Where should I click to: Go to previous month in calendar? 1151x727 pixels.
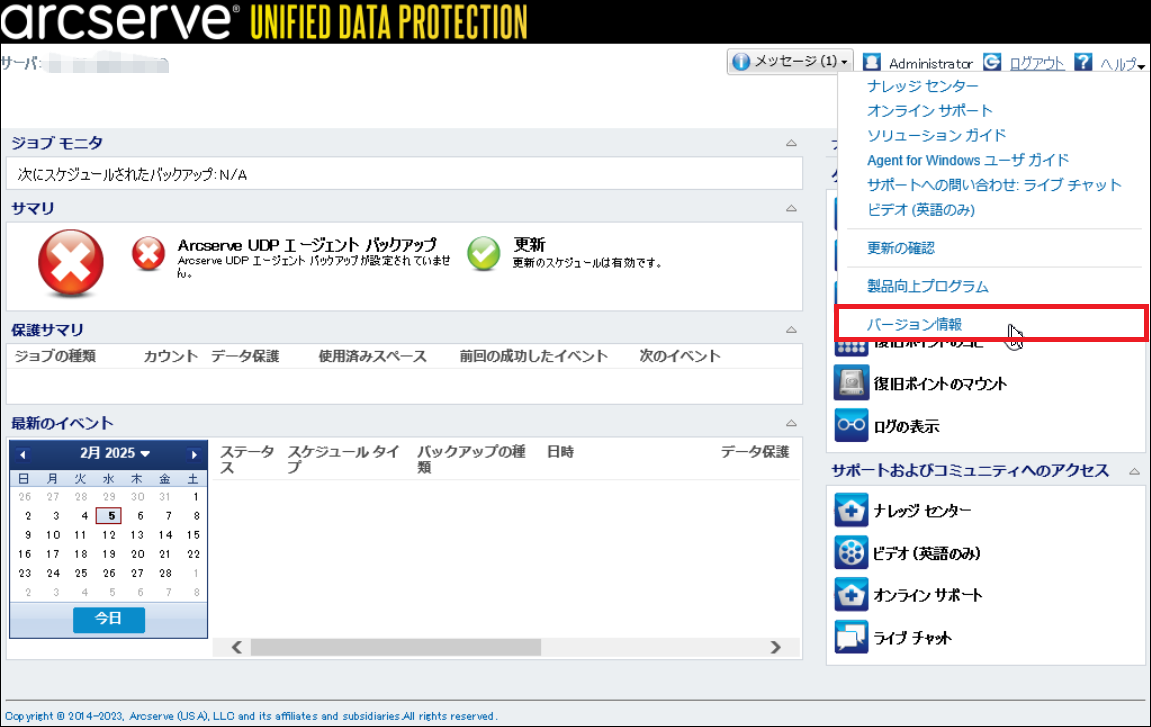pos(23,455)
